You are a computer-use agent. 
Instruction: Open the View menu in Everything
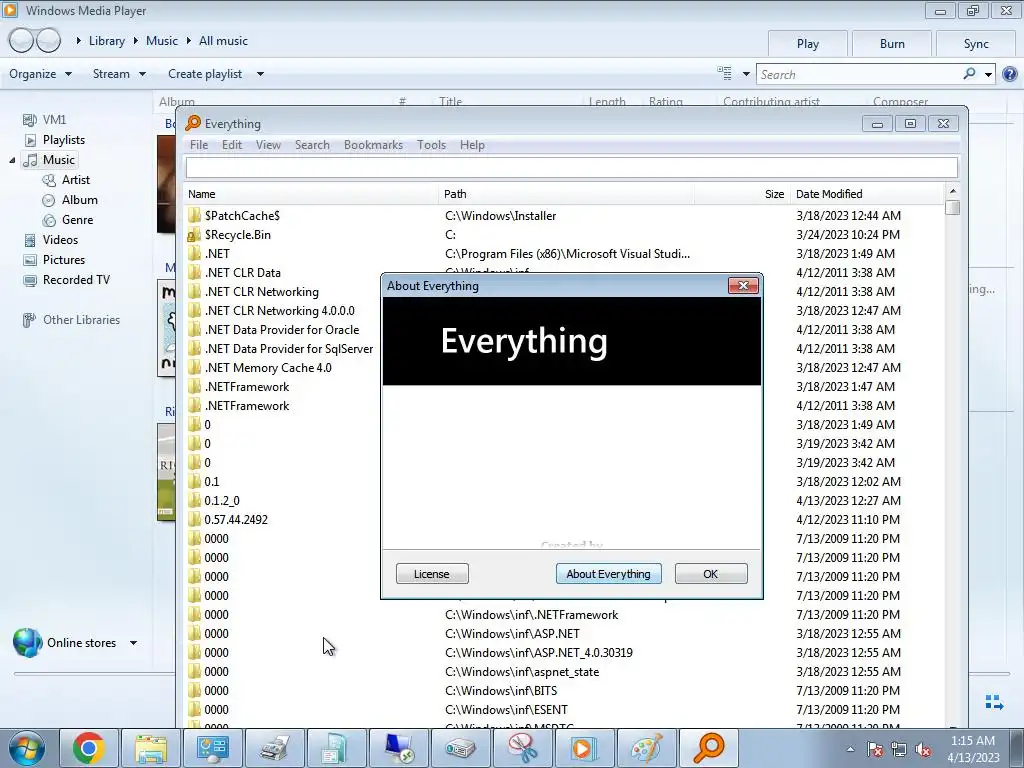click(x=268, y=145)
